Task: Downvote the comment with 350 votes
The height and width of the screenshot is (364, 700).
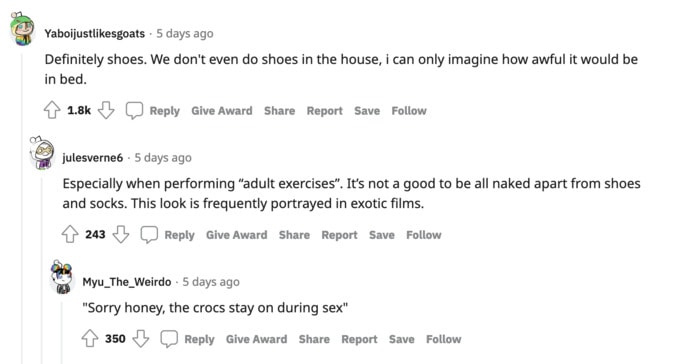Action: point(141,339)
